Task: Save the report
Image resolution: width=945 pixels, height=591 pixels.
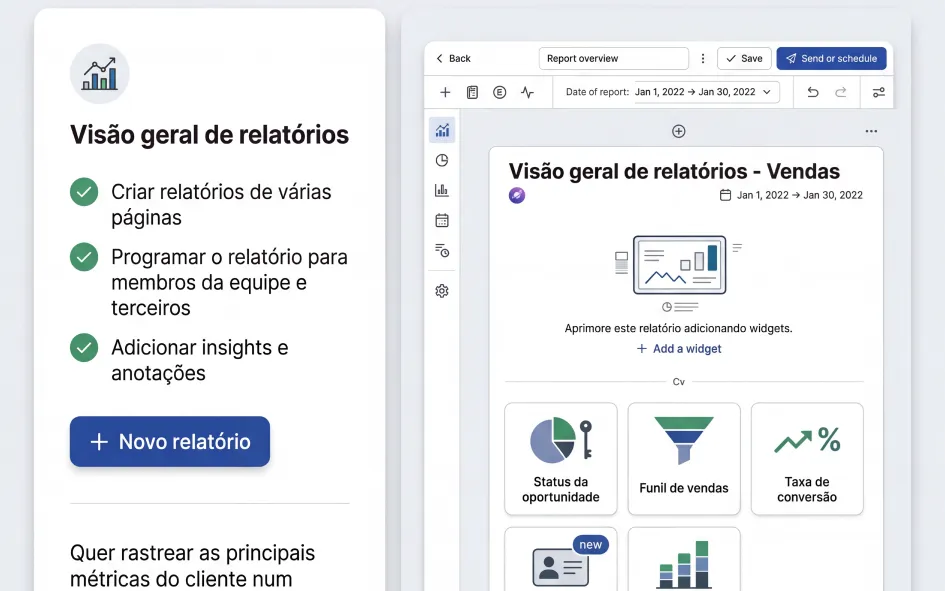Action: click(744, 58)
